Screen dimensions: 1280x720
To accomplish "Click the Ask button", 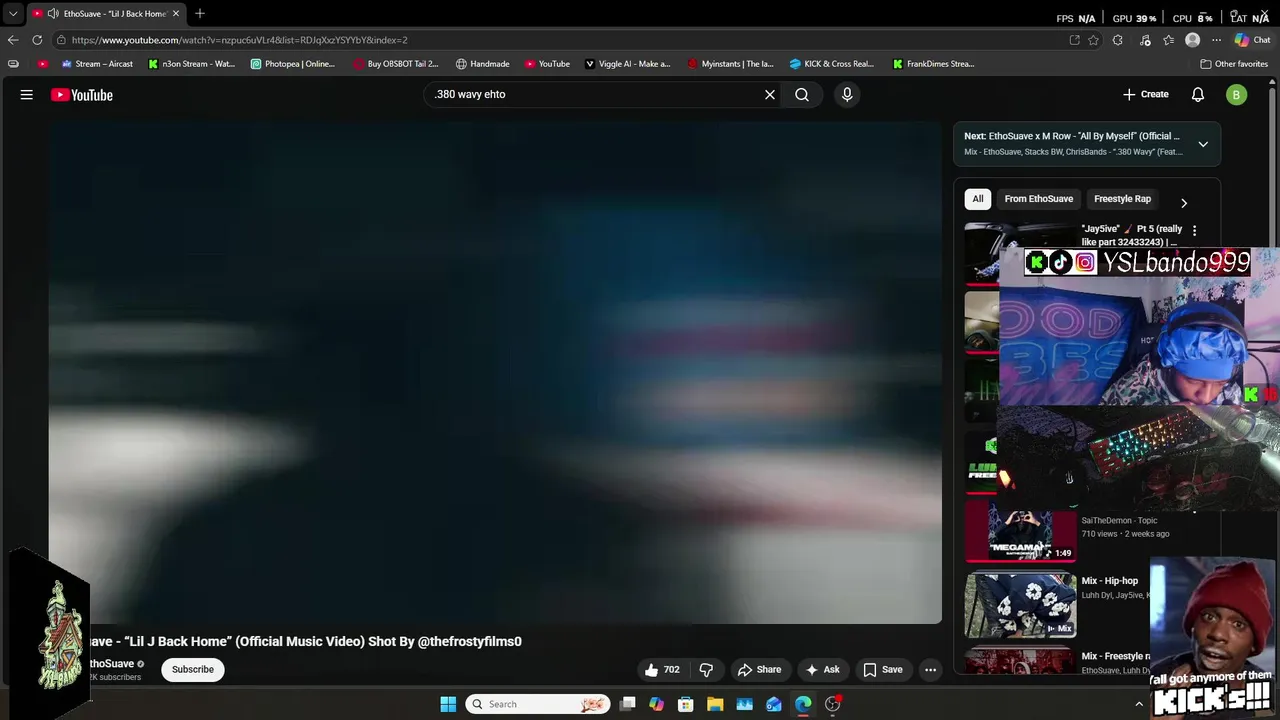I will (x=823, y=670).
